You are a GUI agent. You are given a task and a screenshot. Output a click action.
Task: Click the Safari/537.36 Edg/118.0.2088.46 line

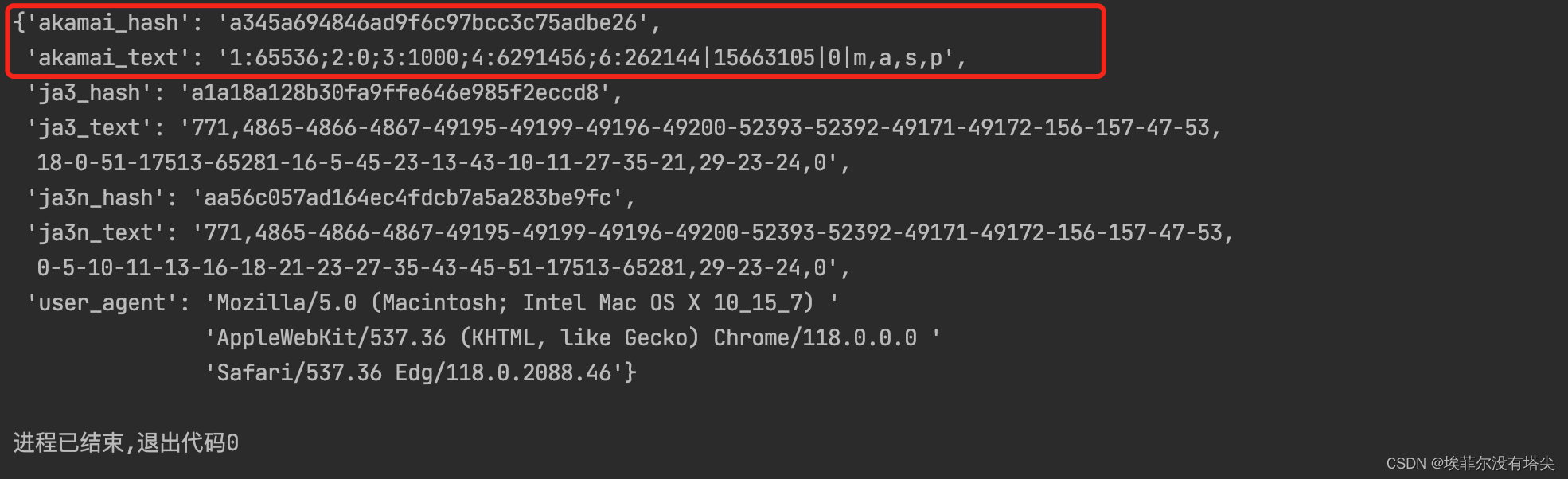pos(414,373)
